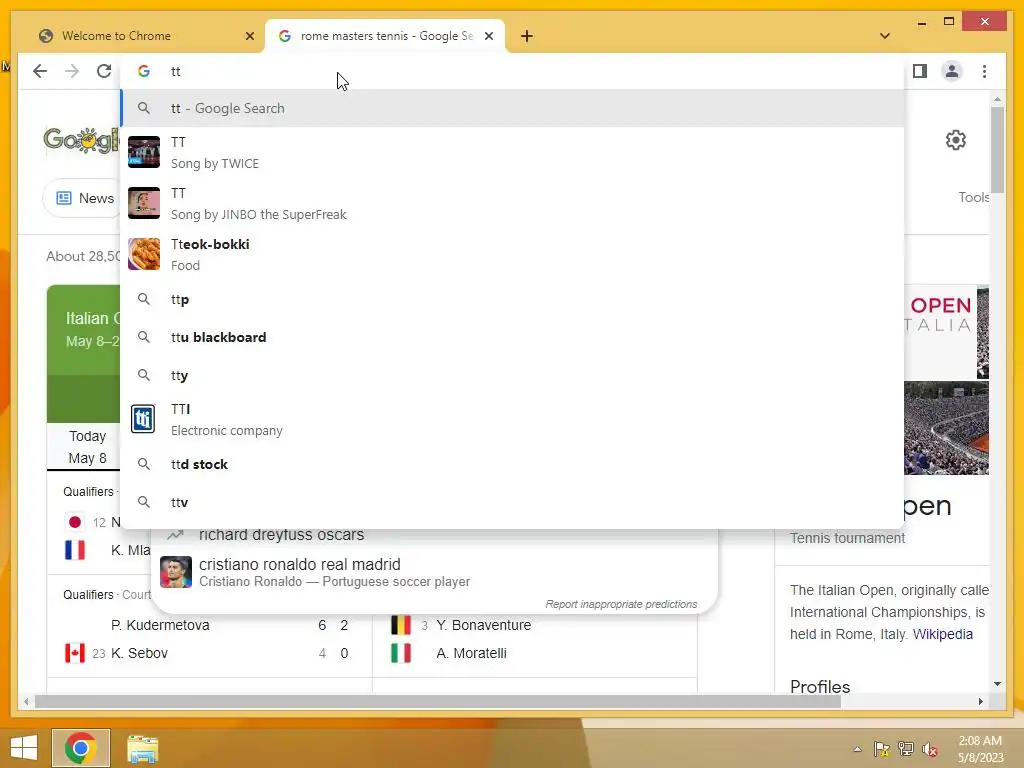Open the tab search chevron
This screenshot has width=1024, height=768.
tap(885, 36)
